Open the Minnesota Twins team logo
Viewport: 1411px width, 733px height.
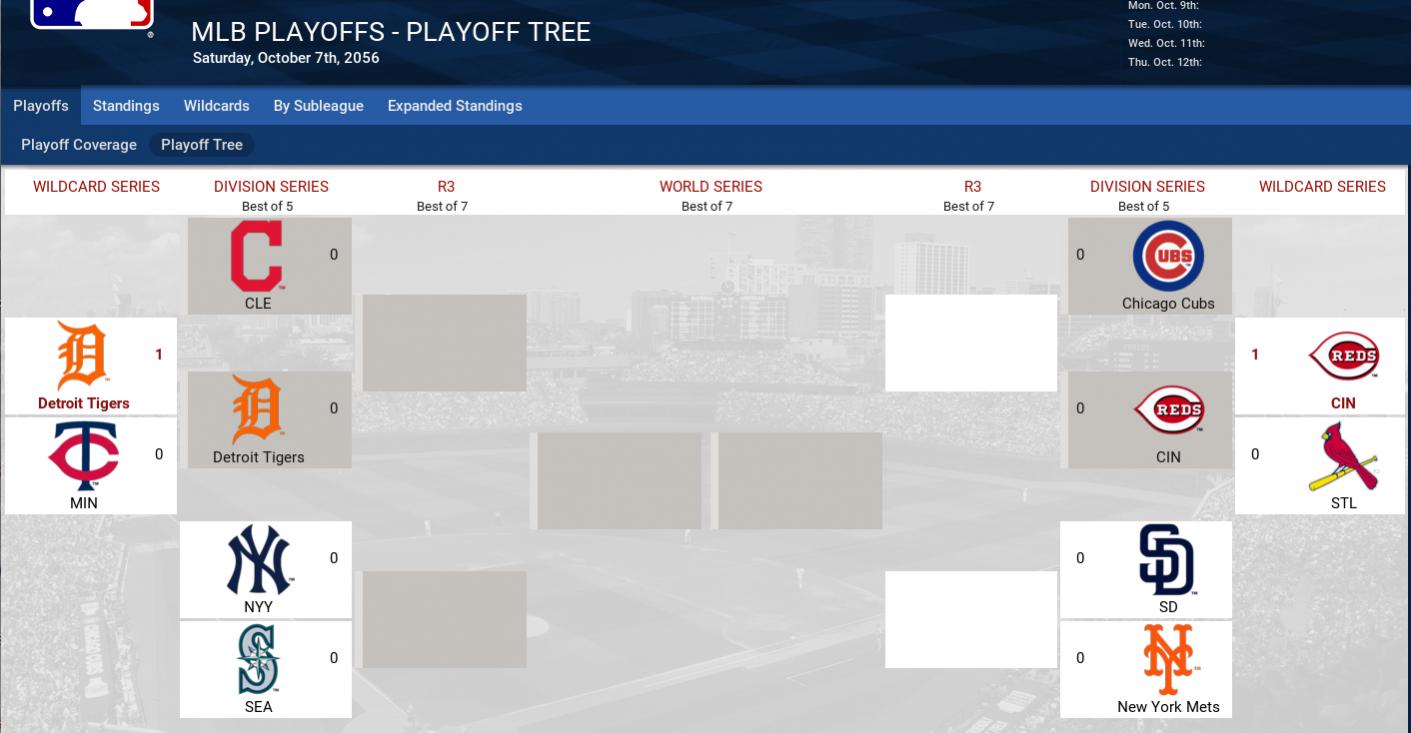point(84,456)
